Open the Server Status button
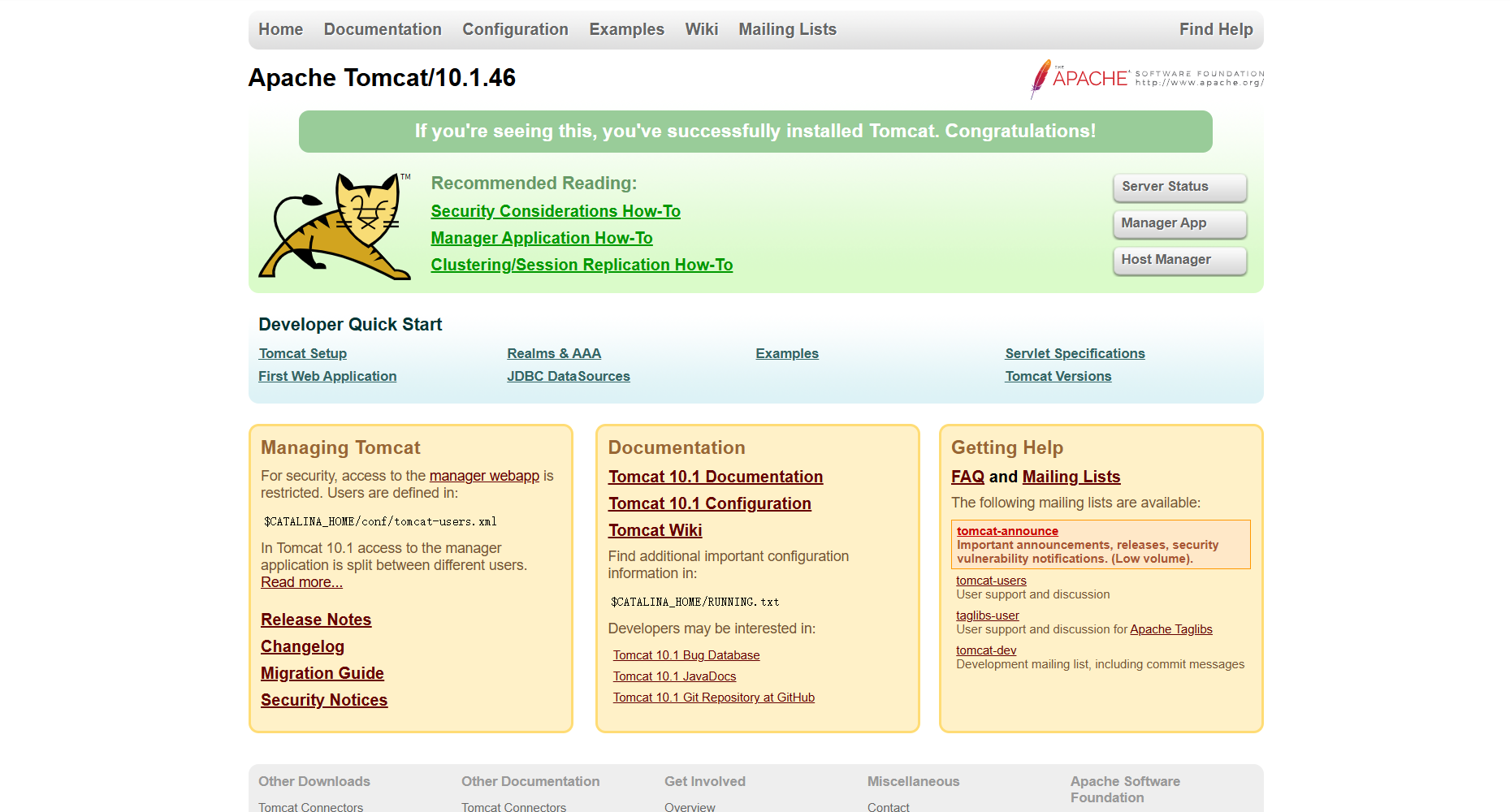Image resolution: width=1510 pixels, height=812 pixels. click(x=1179, y=187)
